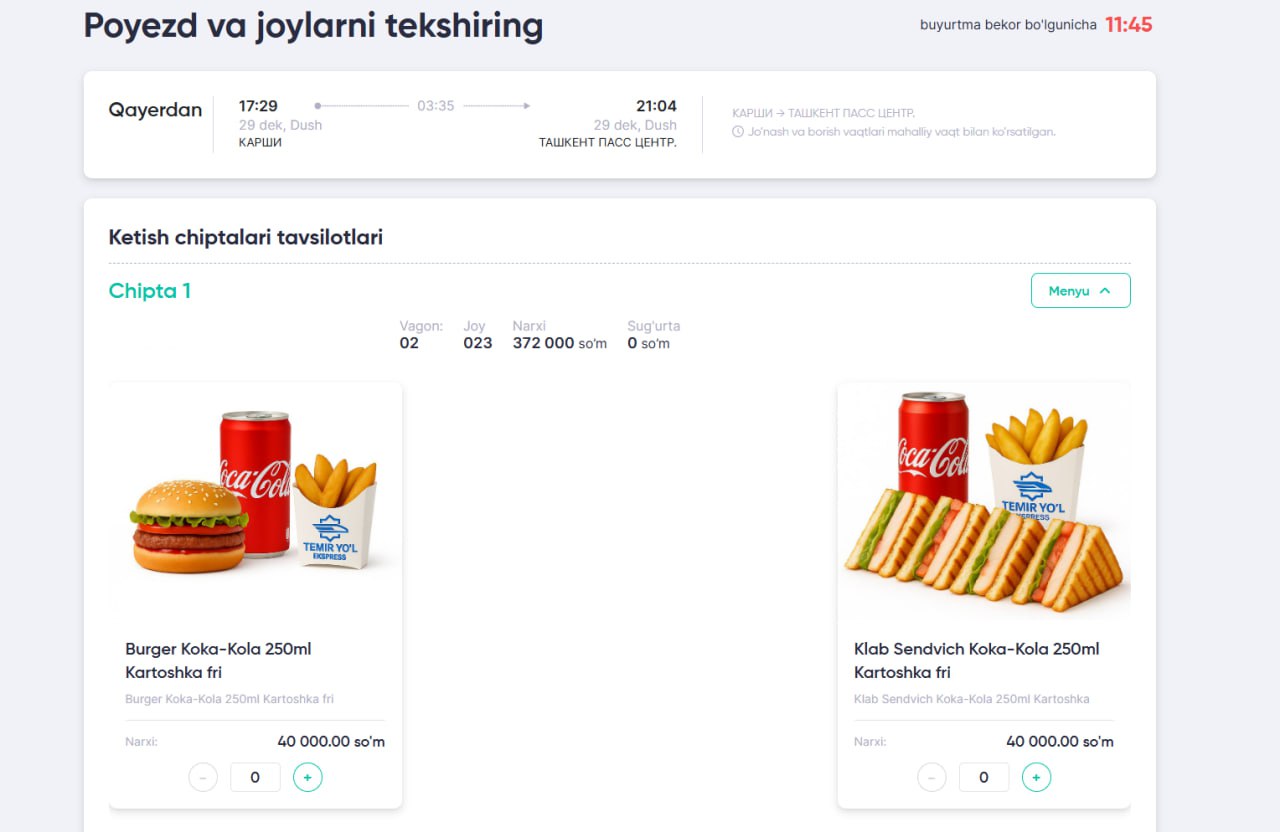This screenshot has width=1280, height=832.
Task: Click the 11:45 countdown timer
Action: (x=1128, y=25)
